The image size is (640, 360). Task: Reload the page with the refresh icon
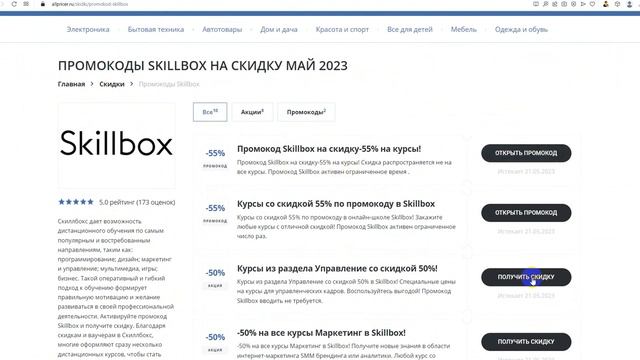point(14,4)
